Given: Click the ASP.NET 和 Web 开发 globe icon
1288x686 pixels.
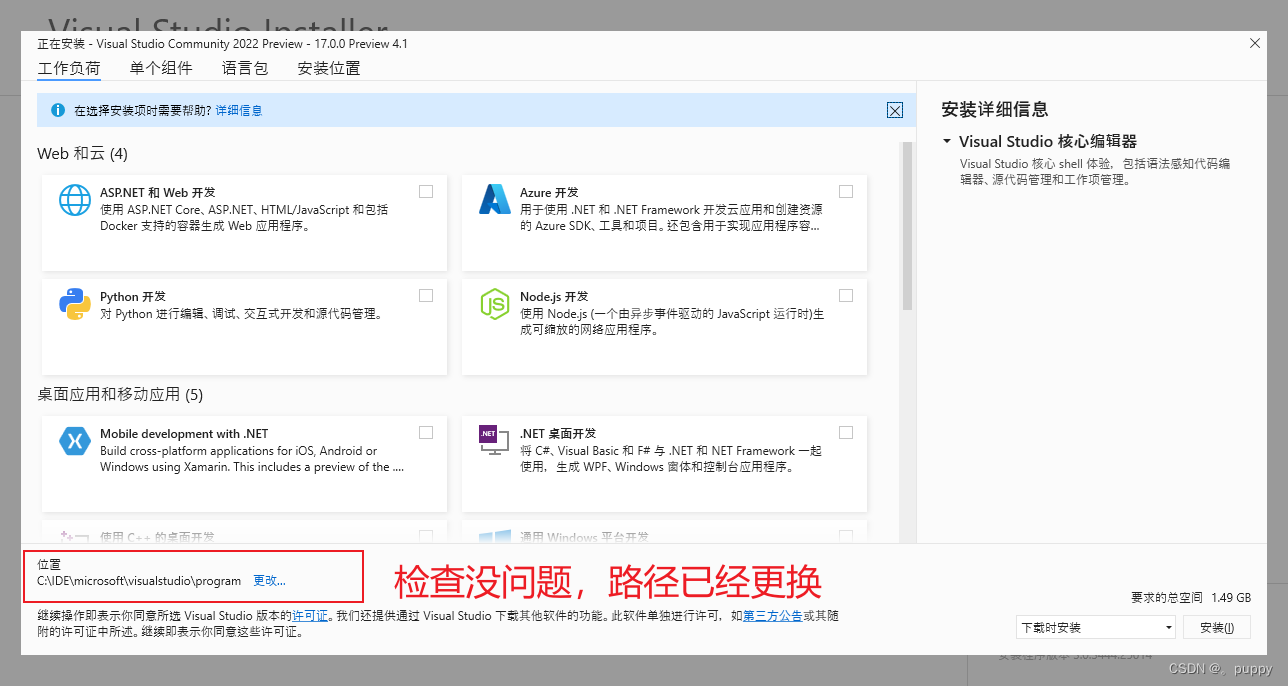Looking at the screenshot, I should 75,201.
